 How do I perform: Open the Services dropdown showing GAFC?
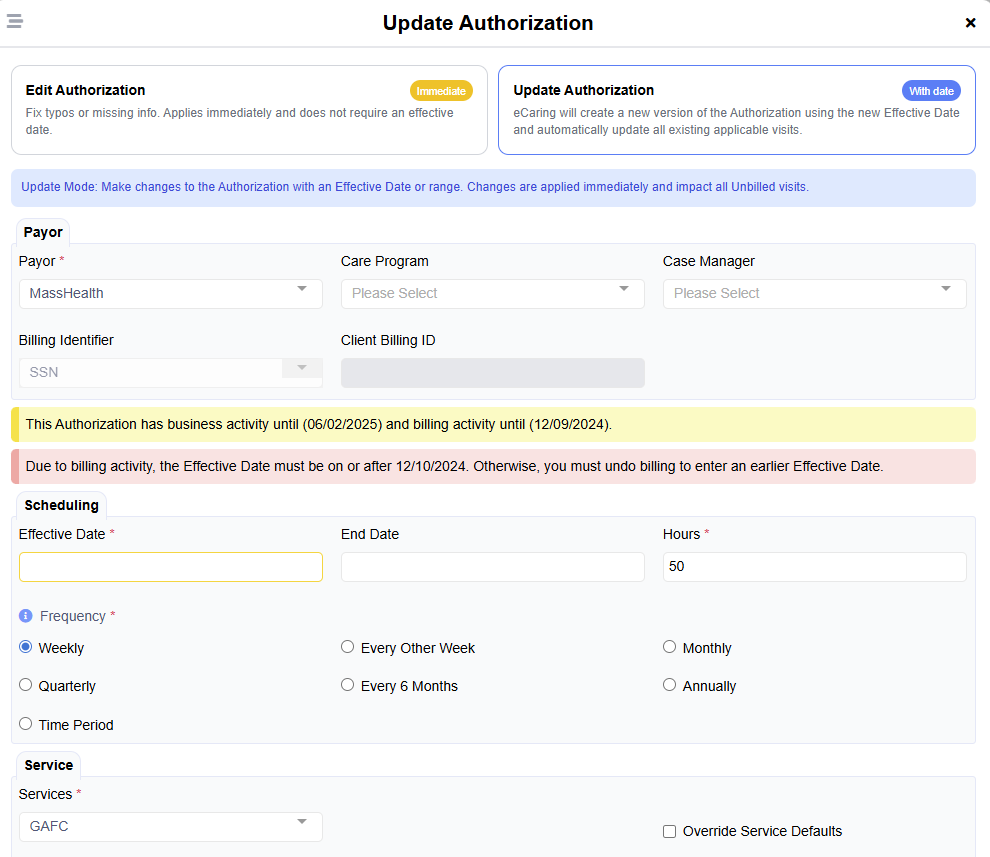pyautogui.click(x=170, y=827)
